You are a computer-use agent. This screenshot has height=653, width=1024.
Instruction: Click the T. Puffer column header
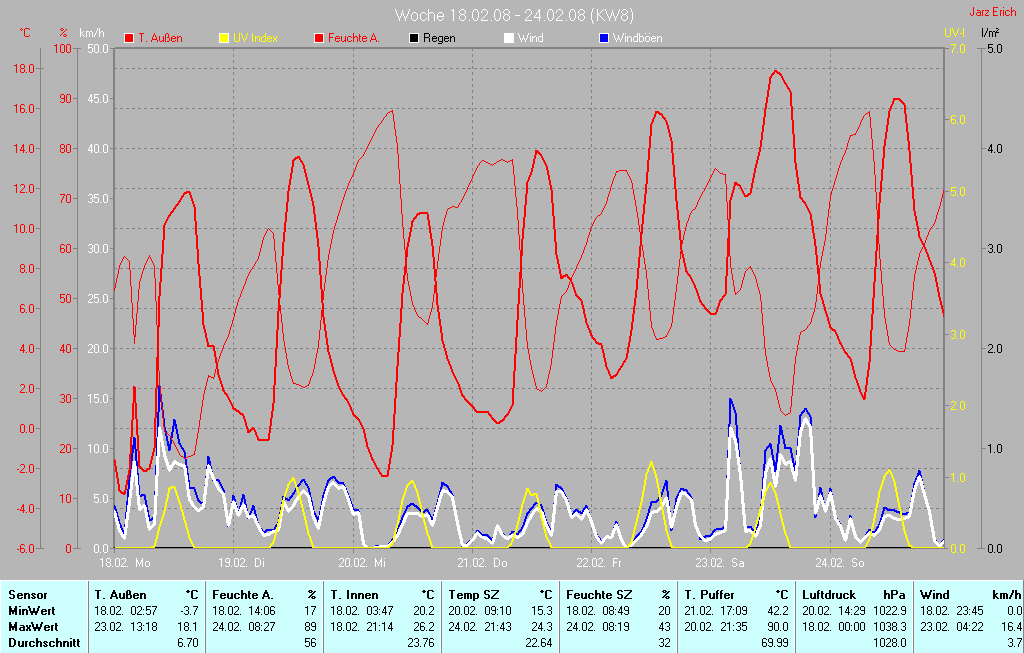point(709,595)
